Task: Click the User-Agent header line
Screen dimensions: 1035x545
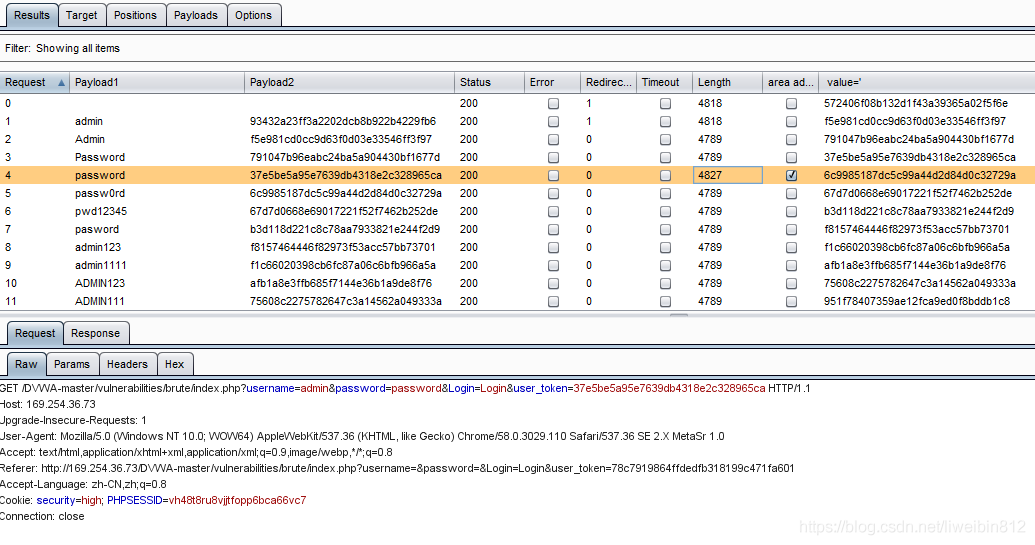Action: 362,437
